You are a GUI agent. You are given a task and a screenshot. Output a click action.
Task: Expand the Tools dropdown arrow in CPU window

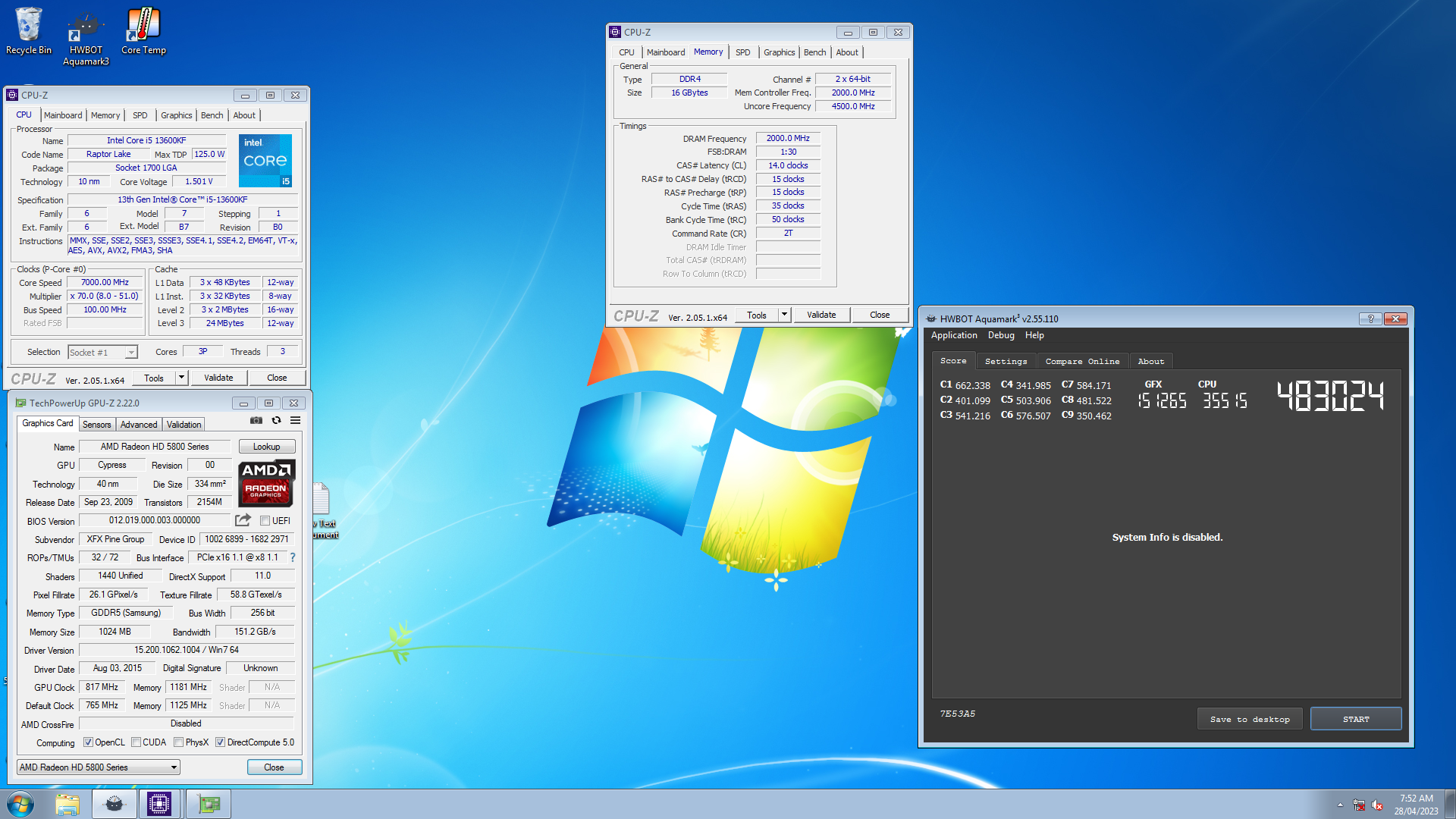pyautogui.click(x=181, y=378)
